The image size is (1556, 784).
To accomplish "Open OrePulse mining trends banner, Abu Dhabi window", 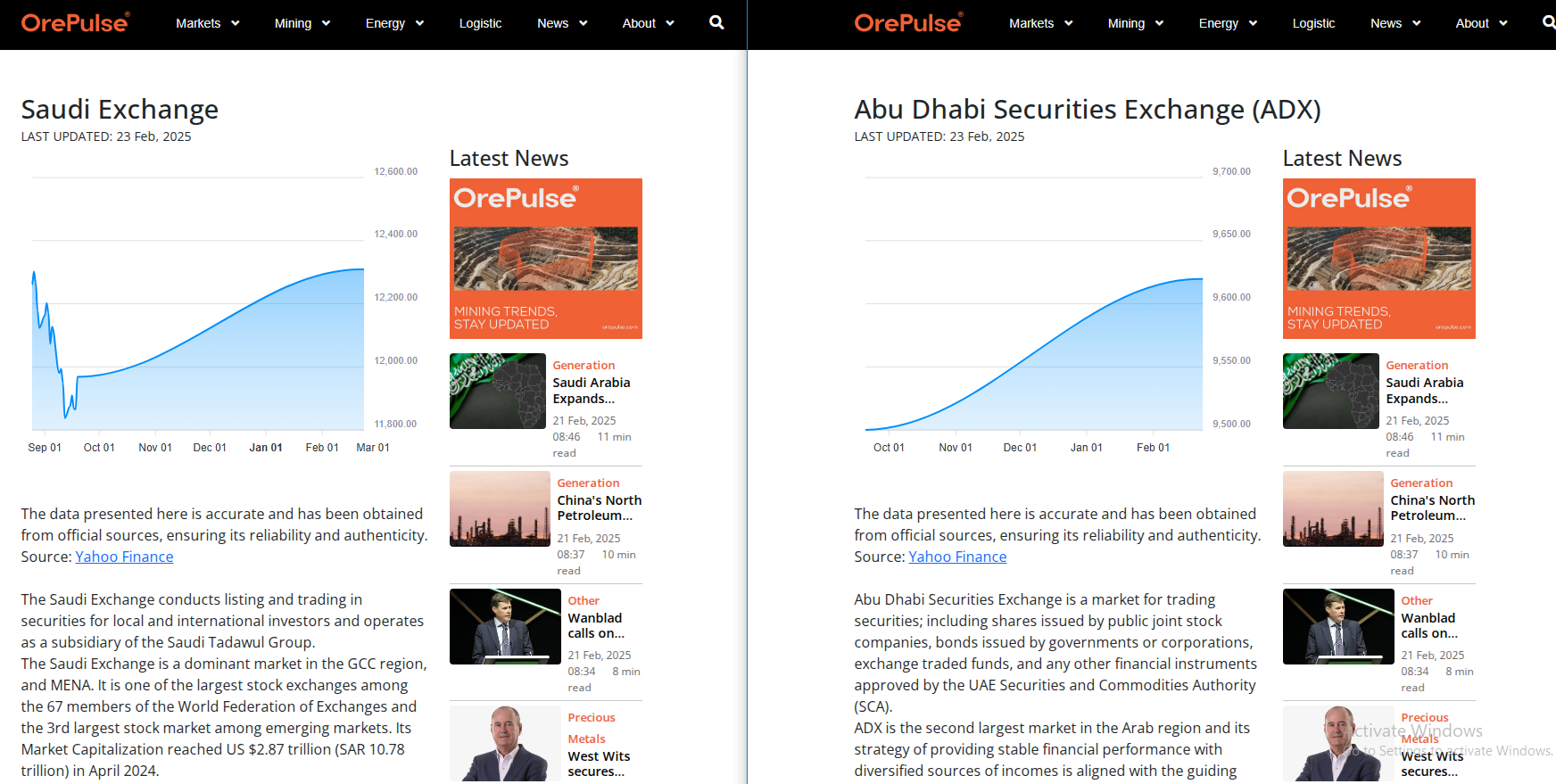I will (x=1379, y=259).
